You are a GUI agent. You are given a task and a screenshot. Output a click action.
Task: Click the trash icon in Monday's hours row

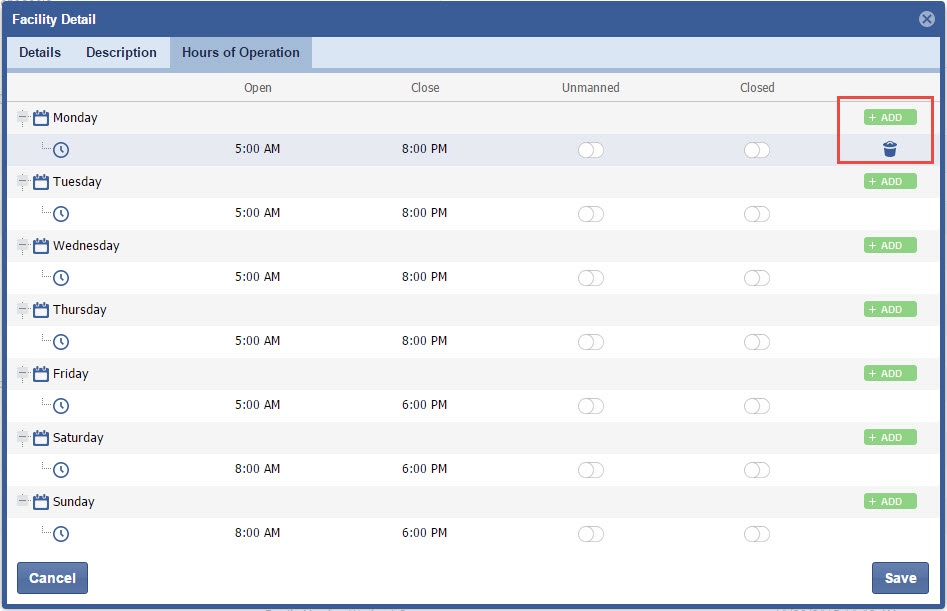tap(890, 149)
